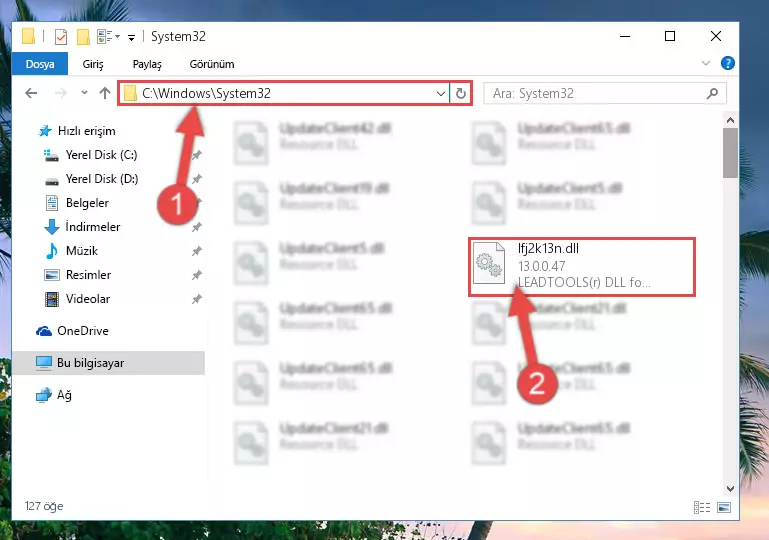Click New folder icon in quick access toolbar
This screenshot has height=540, width=769.
point(83,37)
